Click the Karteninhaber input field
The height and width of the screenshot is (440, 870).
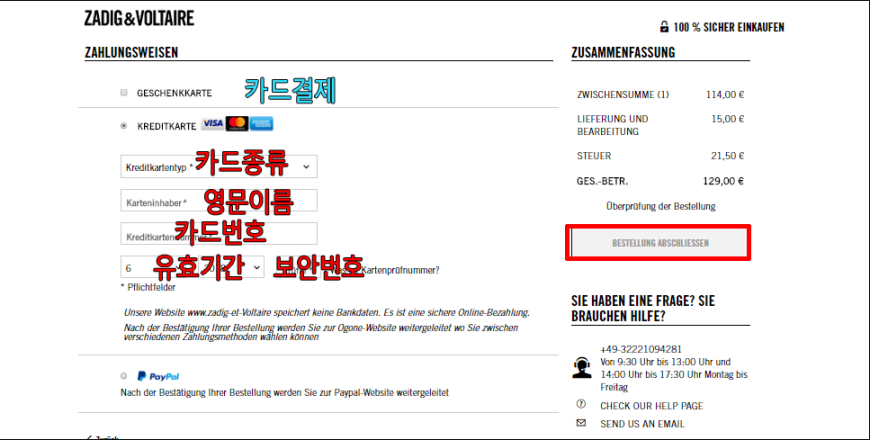[x=219, y=200]
